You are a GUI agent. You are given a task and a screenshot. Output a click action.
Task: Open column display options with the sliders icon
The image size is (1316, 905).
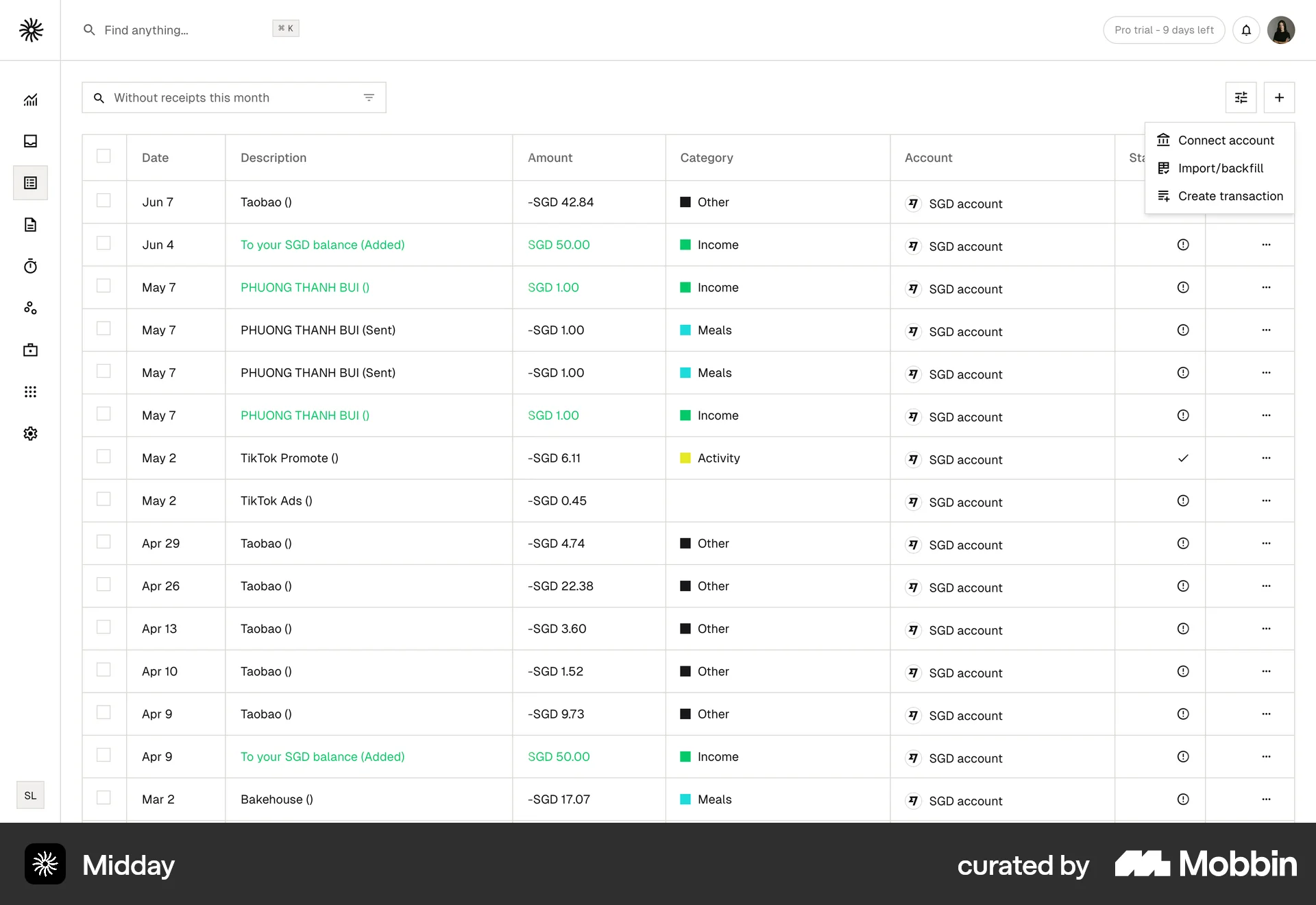[x=1241, y=97]
